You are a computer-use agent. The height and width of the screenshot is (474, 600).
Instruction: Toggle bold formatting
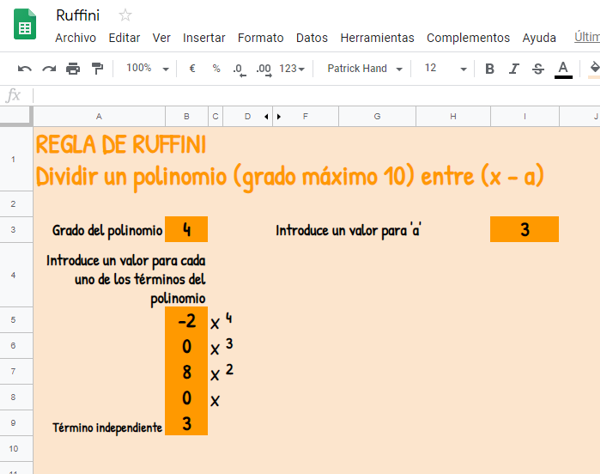click(x=489, y=69)
